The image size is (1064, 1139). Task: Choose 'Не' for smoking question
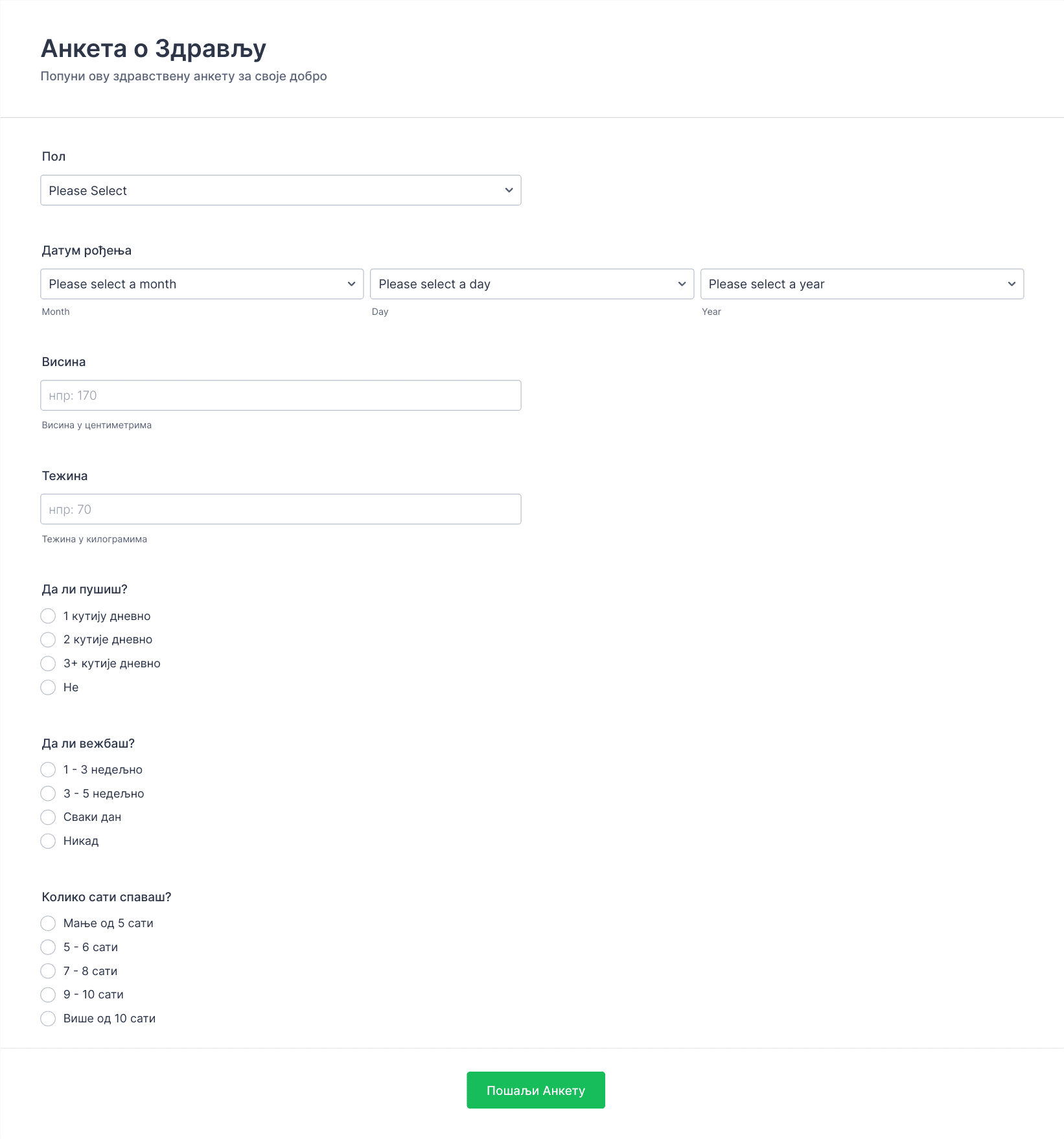48,687
